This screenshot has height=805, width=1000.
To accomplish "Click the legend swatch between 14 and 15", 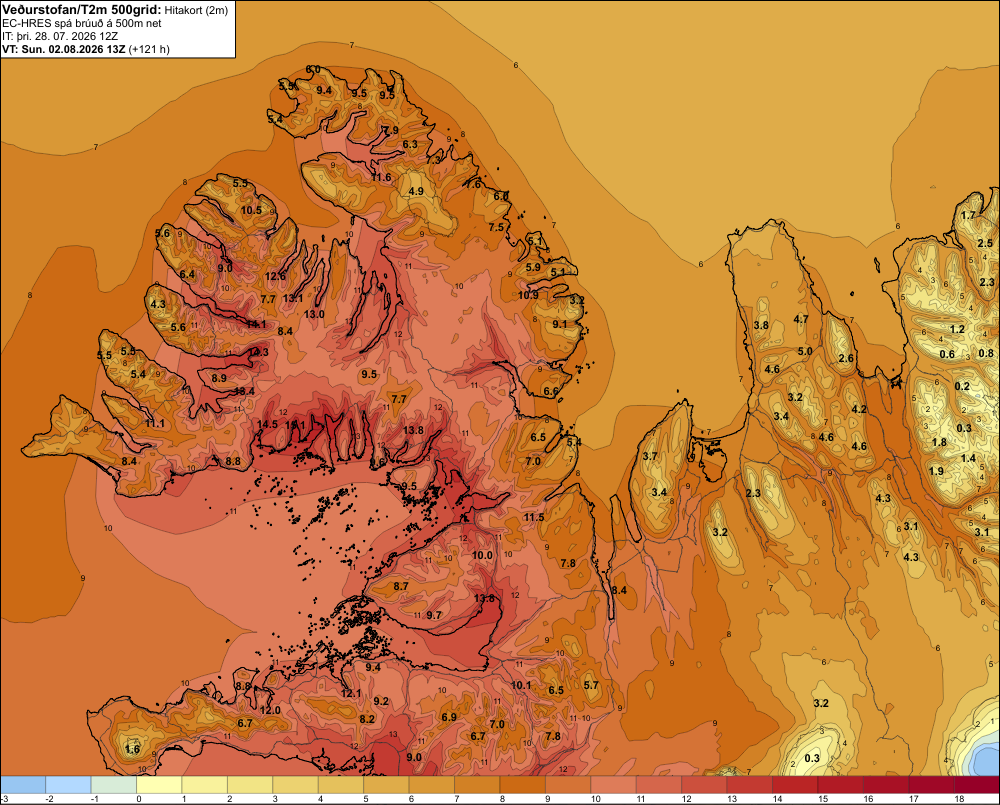I will [x=795, y=785].
